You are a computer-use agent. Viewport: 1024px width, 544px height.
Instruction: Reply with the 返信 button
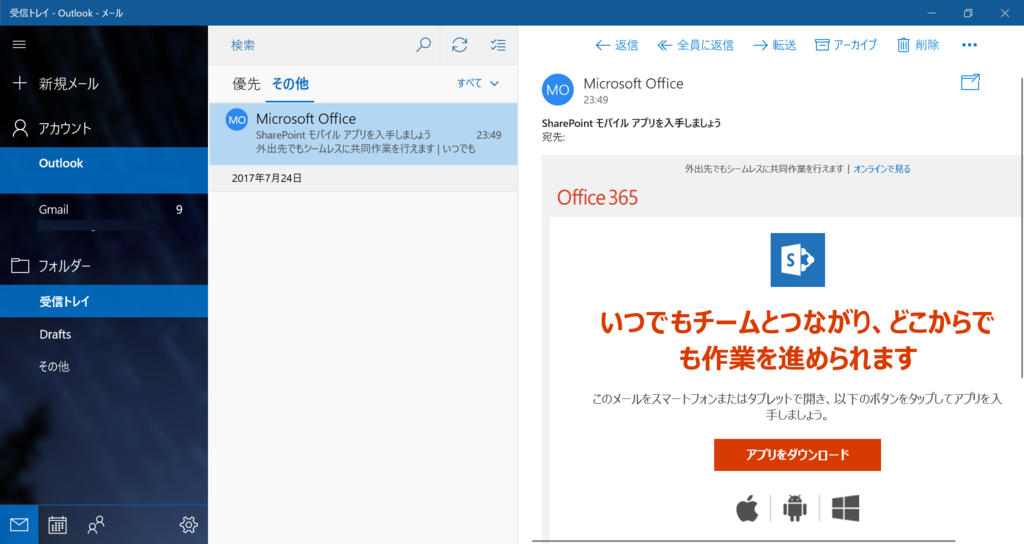(616, 45)
